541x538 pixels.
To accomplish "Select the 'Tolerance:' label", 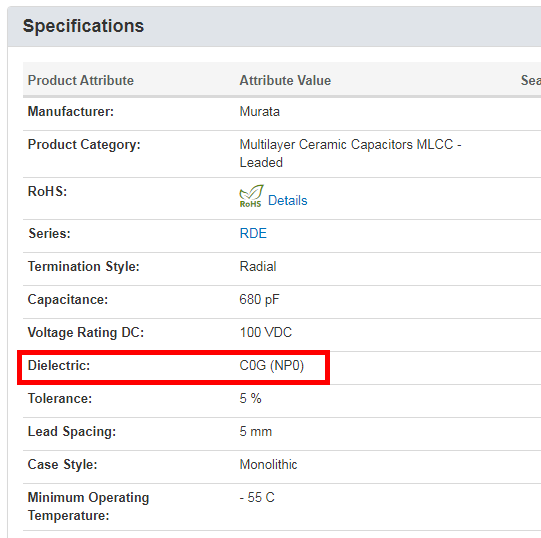I will click(60, 399).
